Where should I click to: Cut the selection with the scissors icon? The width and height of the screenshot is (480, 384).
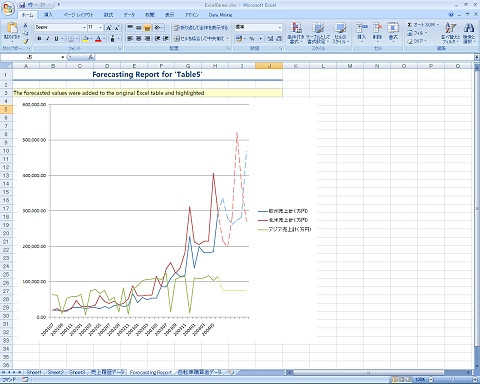click(26, 25)
